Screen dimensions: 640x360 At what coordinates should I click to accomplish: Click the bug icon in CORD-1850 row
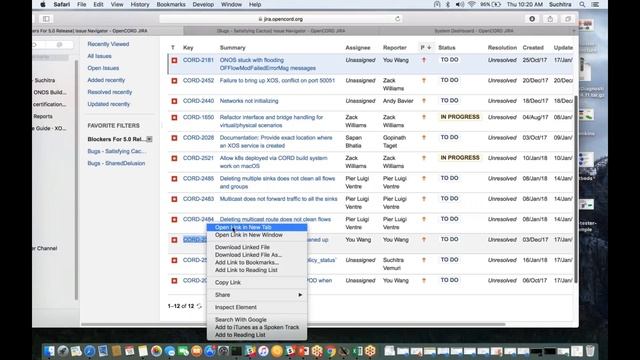point(174,118)
